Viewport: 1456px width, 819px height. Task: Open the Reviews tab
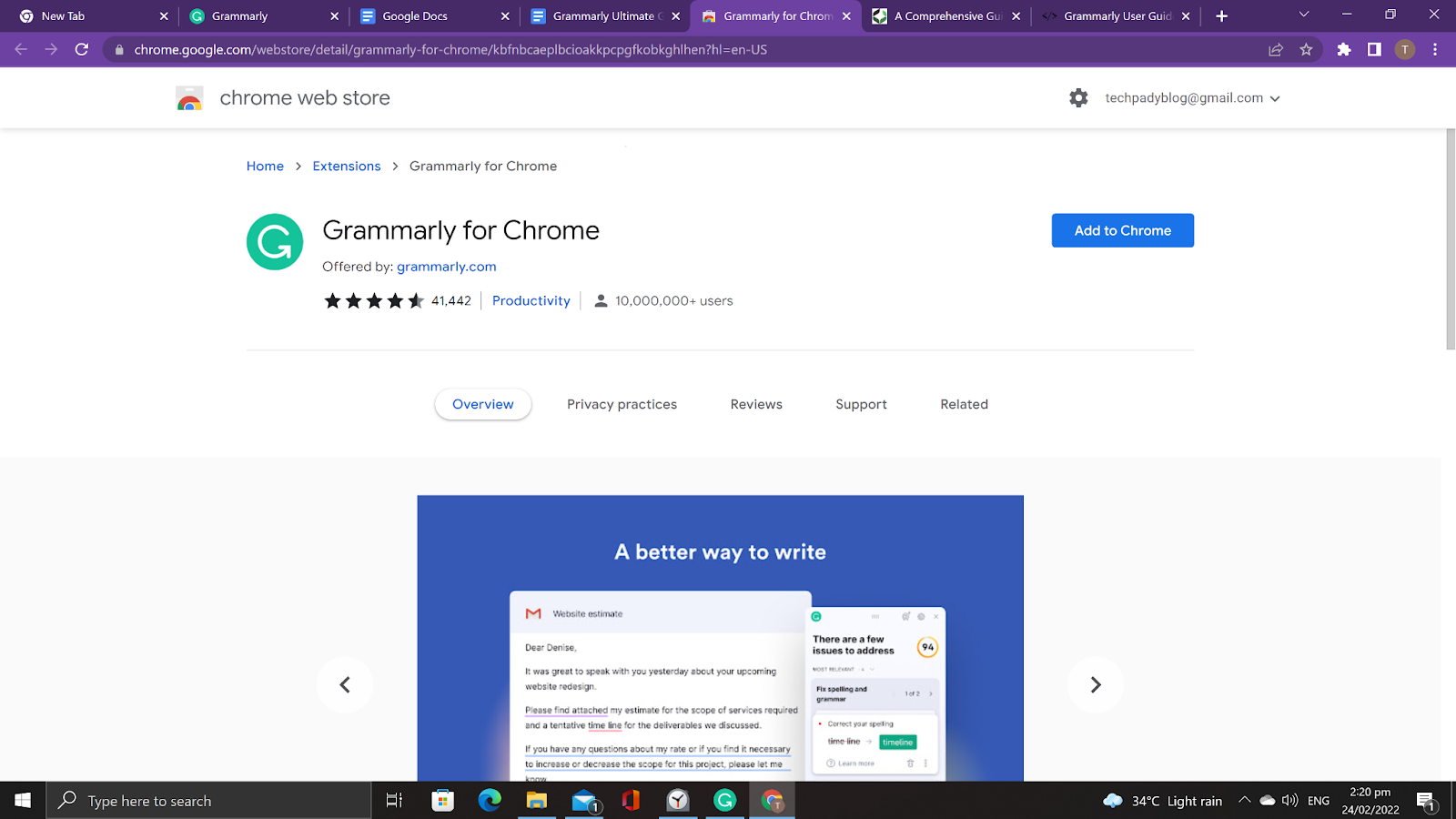[756, 404]
